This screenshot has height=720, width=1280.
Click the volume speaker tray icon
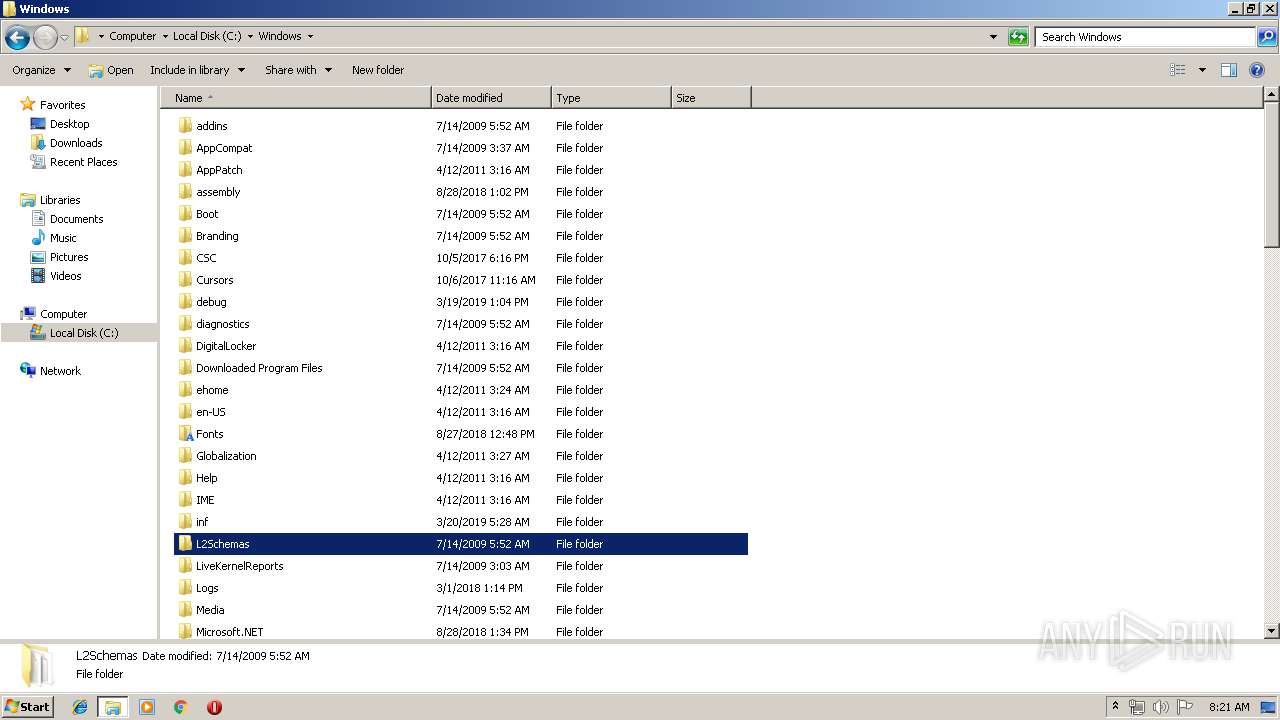point(1161,707)
